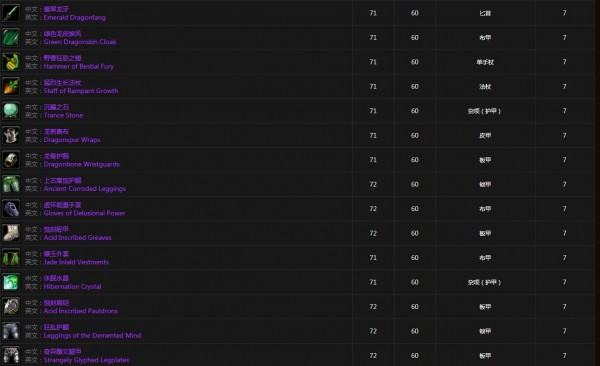The image size is (600, 366).
Task: Click the Green Dragonskin Cloak icon
Action: (x=11, y=37)
